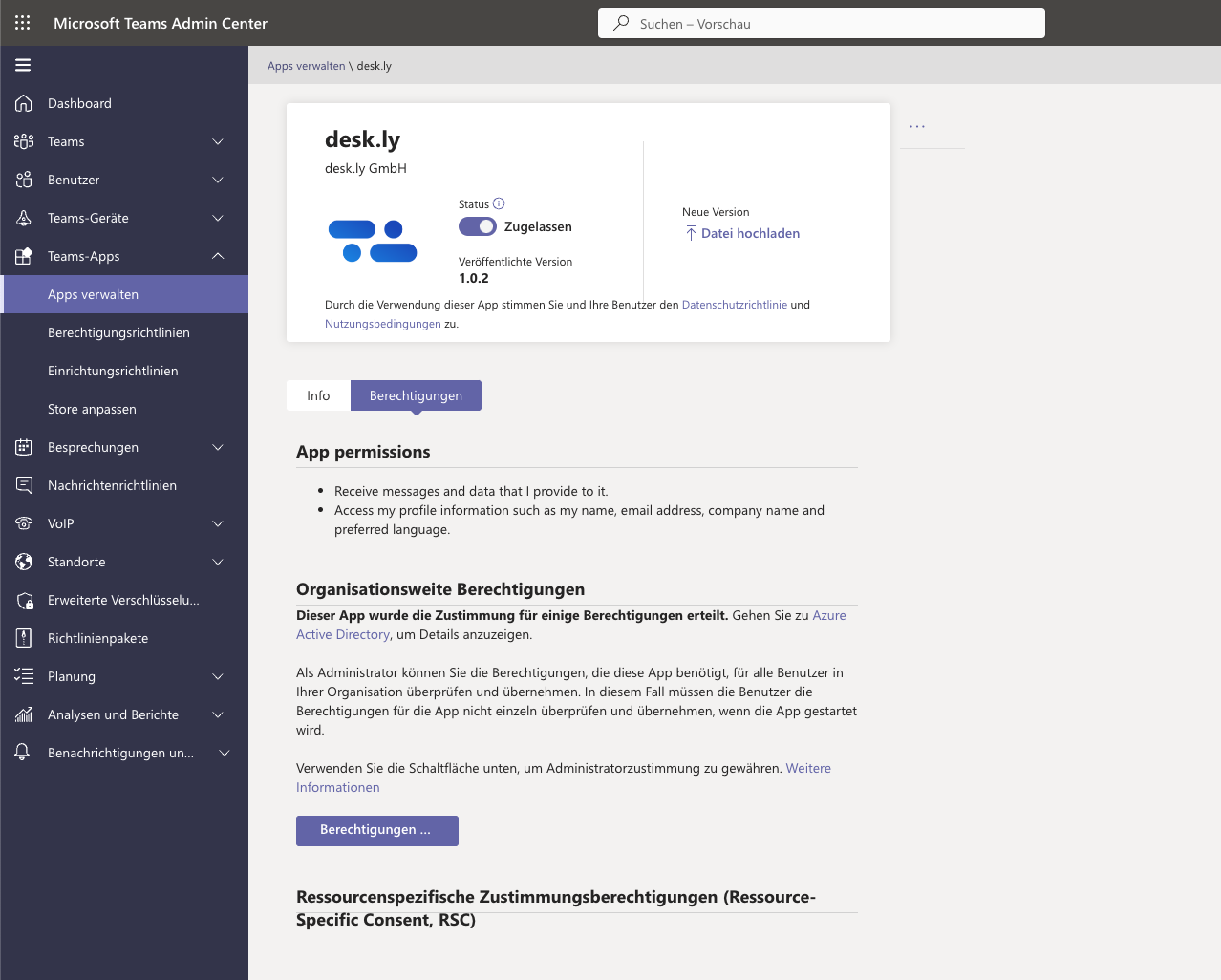
Task: Click the search magnifier icon
Action: [x=621, y=23]
